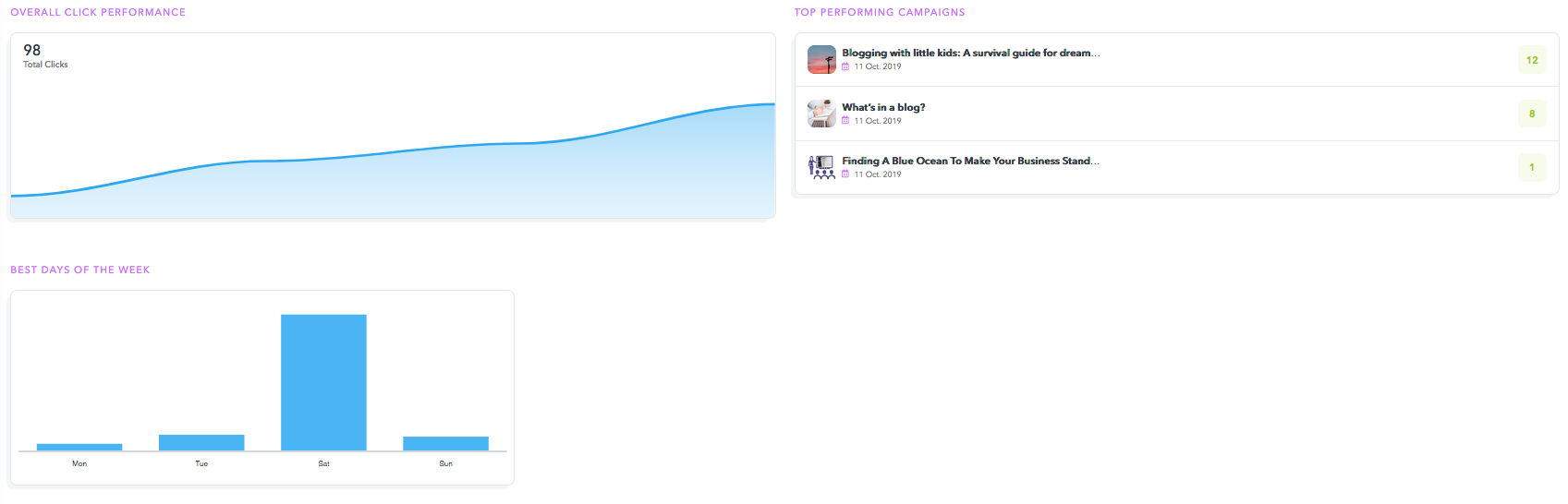Click the thumbnail for What's in a blog
Screen dimensions: 1568x504
[x=821, y=114]
